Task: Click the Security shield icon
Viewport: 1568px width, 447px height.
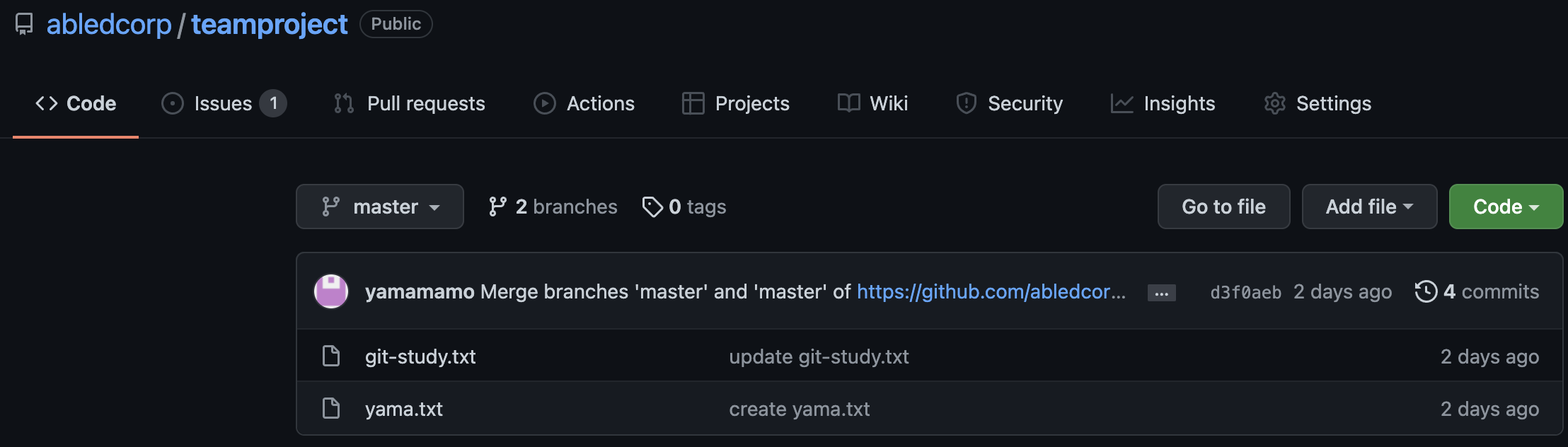Action: coord(966,103)
